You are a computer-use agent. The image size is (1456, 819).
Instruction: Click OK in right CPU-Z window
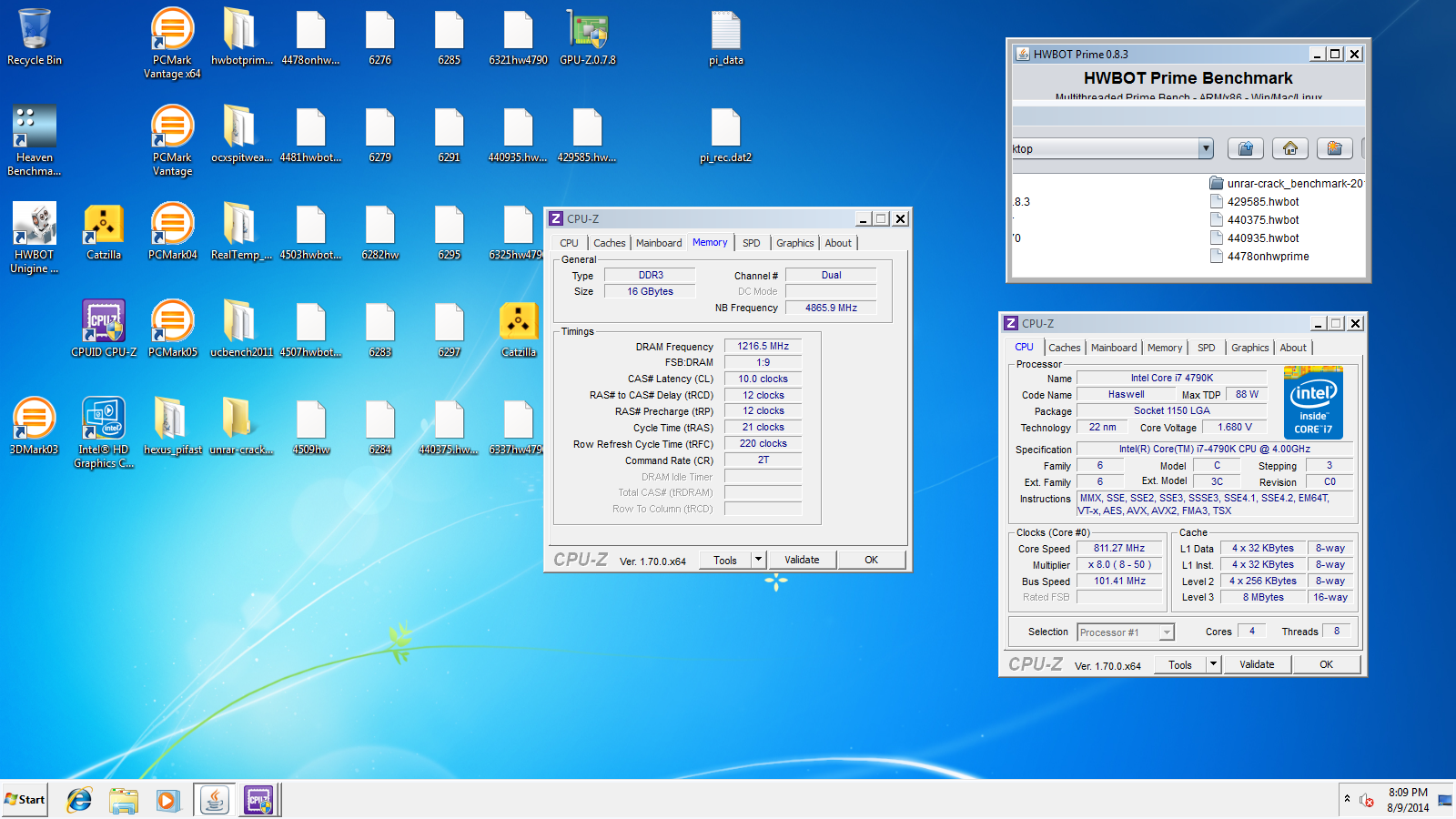point(1326,664)
